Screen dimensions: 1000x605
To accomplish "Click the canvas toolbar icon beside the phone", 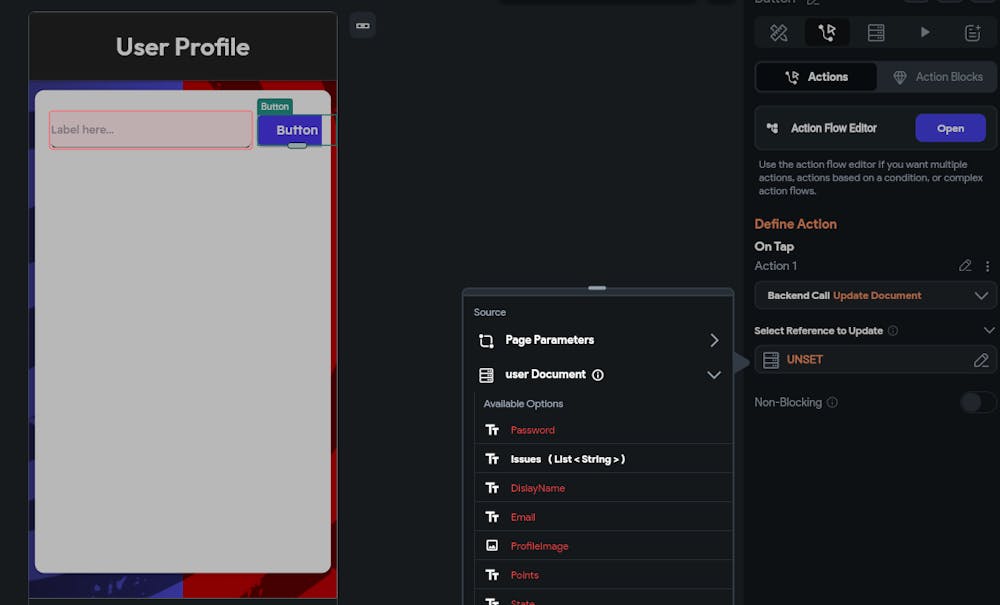I will click(x=362, y=26).
